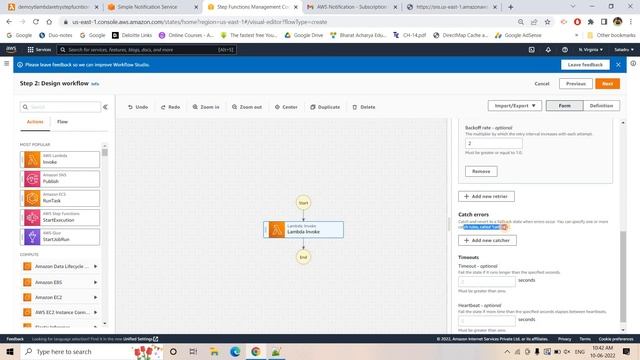Click the Next button
Screen dimensions: 640x360
pyautogui.click(x=607, y=84)
